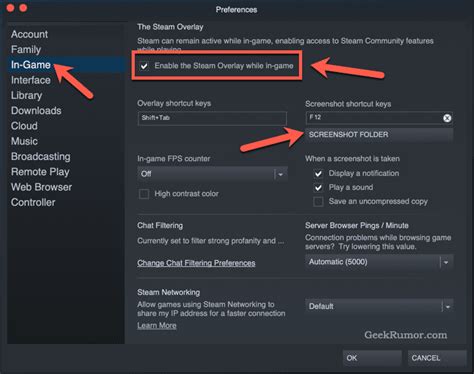Close the Preferences window with red button
Image resolution: width=474 pixels, height=374 pixels.
[10, 8]
